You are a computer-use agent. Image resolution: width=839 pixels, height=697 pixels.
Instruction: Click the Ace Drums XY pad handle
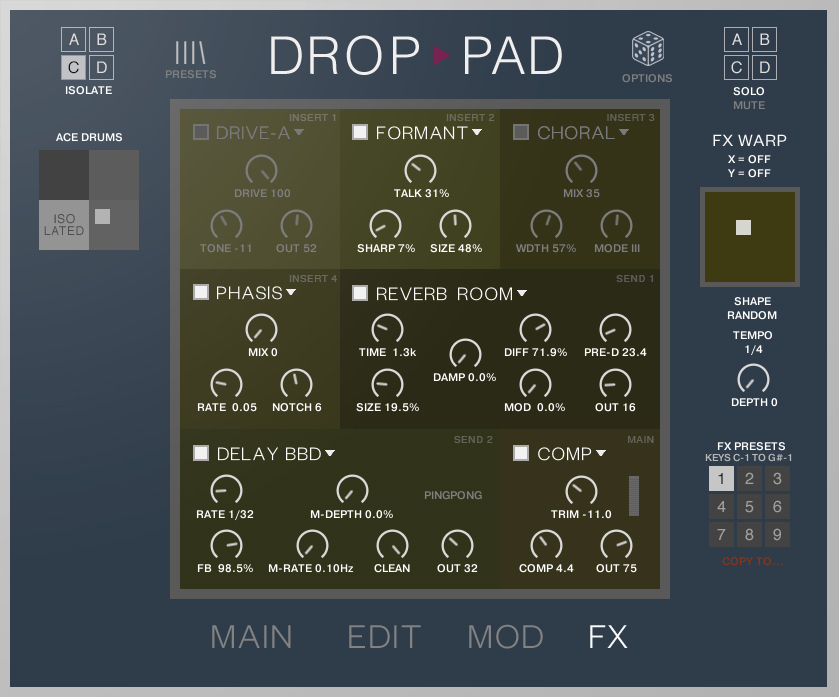point(102,217)
